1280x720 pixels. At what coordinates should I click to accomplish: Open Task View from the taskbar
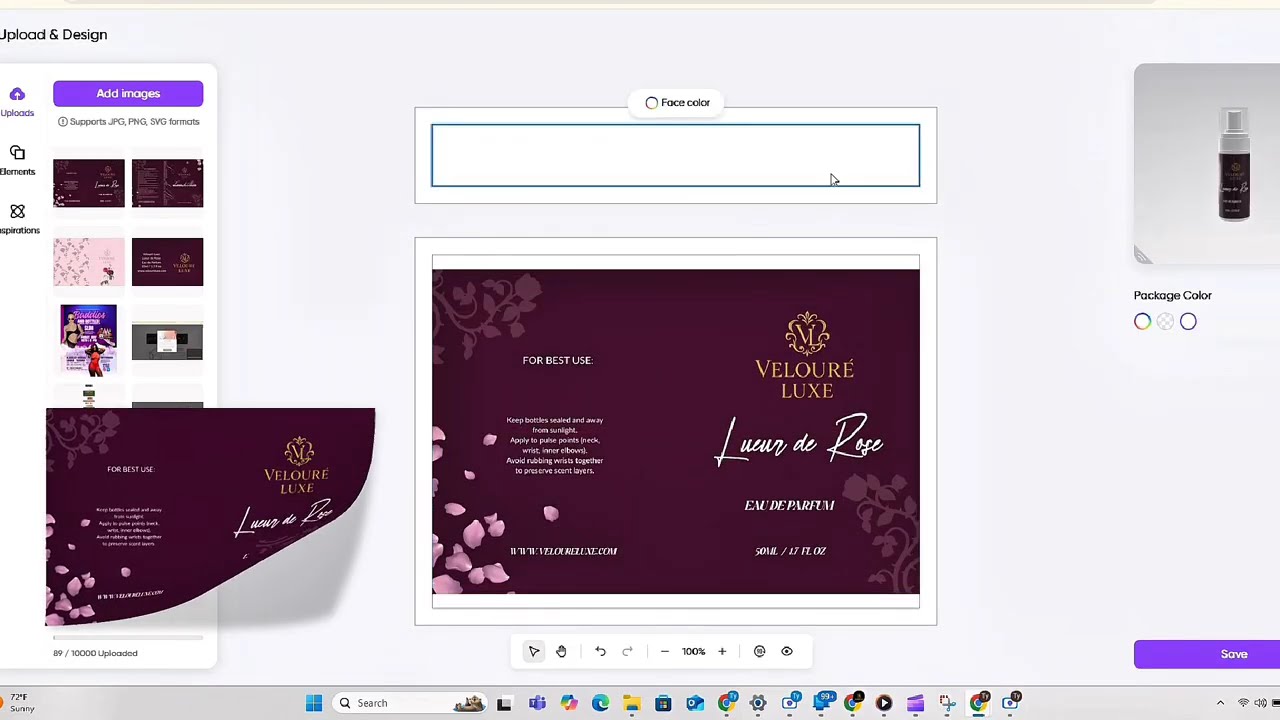pyautogui.click(x=504, y=703)
